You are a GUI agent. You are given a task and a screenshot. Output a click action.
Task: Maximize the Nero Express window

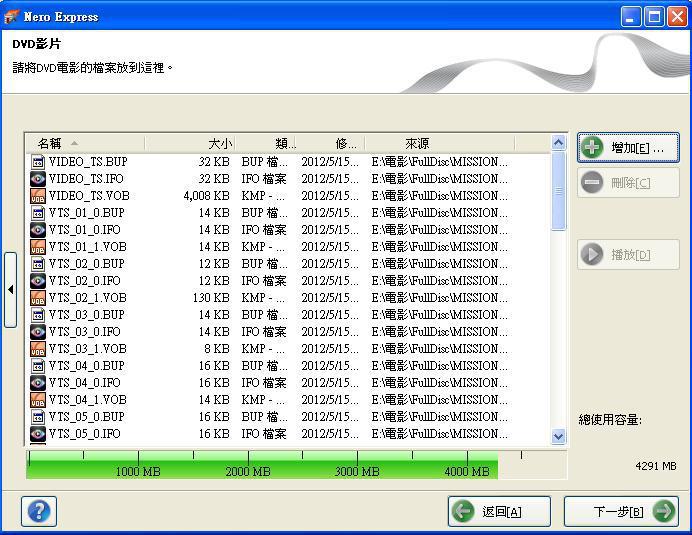coord(654,17)
